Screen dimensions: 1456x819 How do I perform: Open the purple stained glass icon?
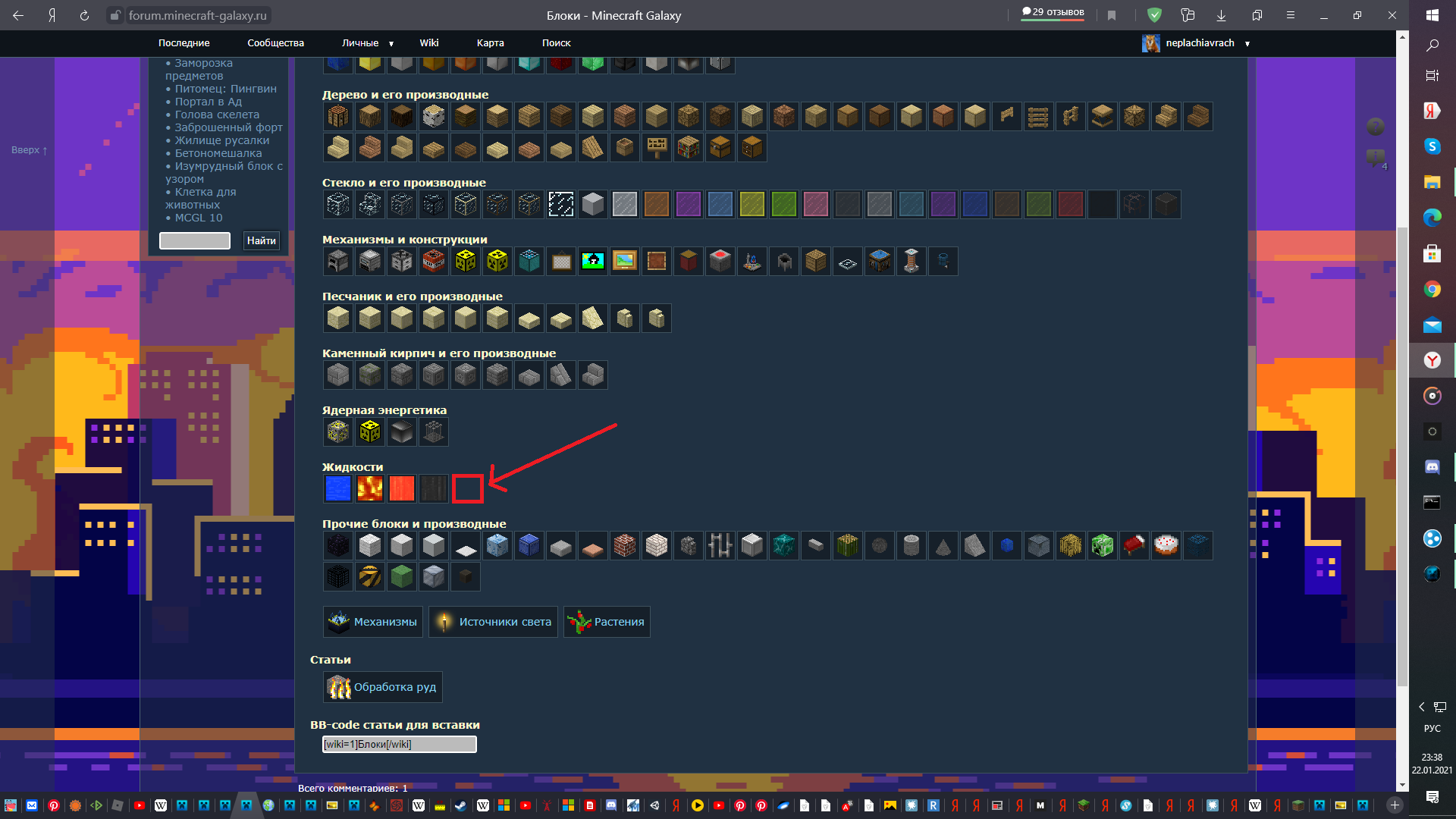tap(689, 205)
